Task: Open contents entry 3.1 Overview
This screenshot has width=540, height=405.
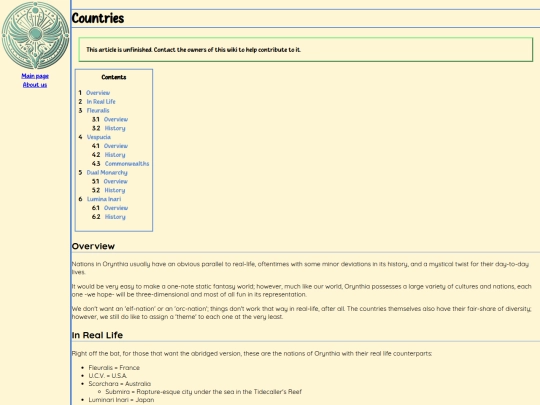Action: coord(116,120)
